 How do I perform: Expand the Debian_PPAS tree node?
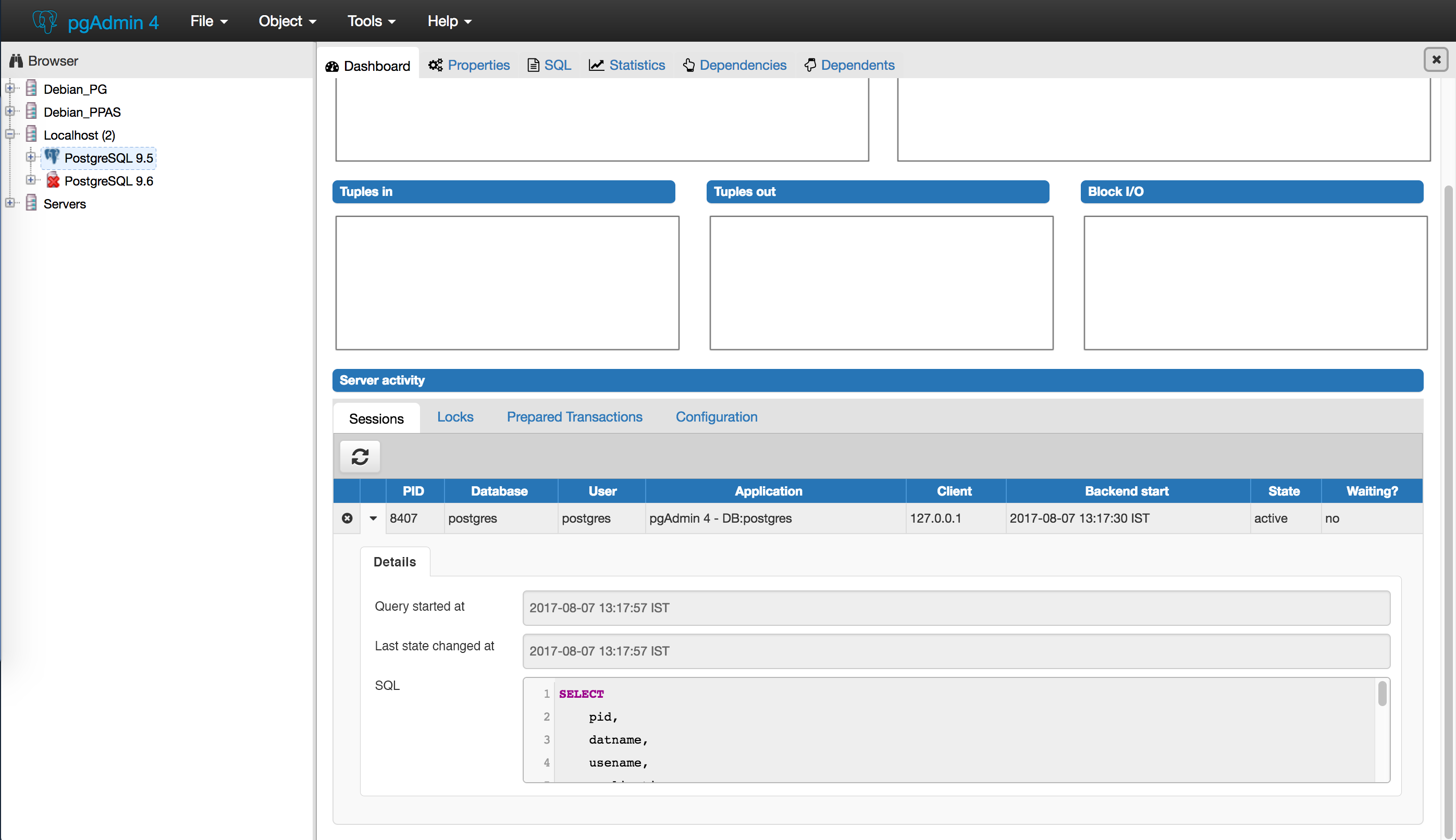pos(10,111)
